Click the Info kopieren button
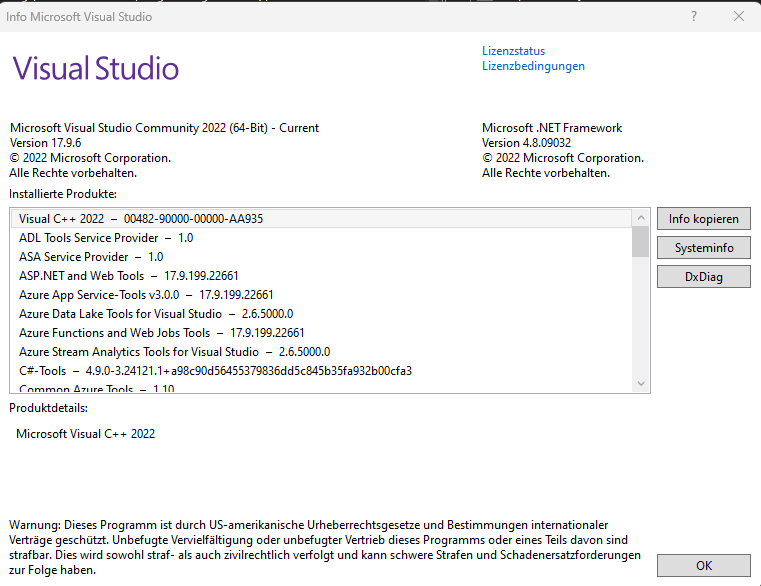 pos(703,219)
